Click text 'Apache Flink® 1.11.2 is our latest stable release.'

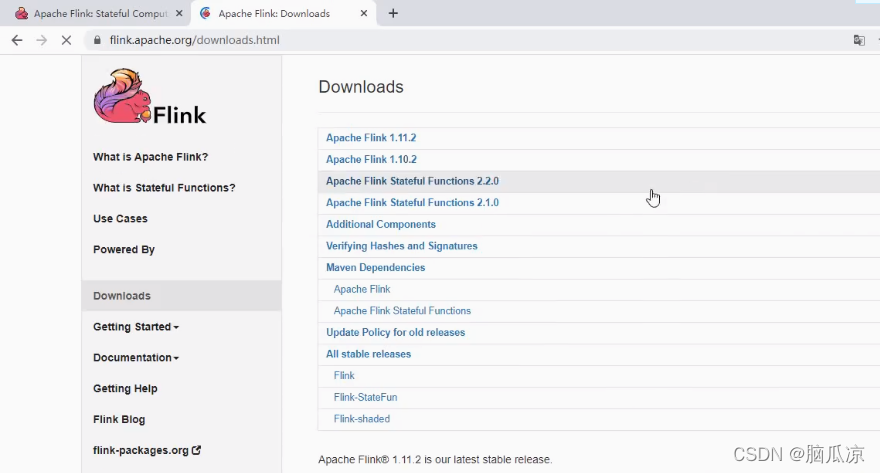point(435,460)
